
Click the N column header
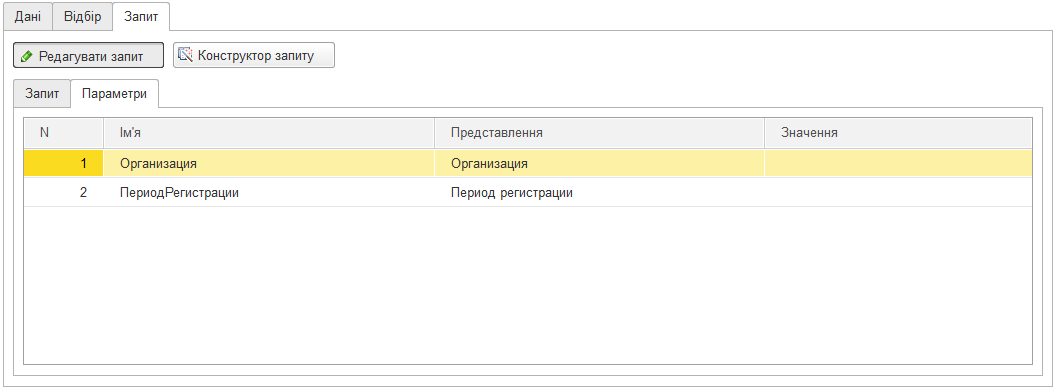tap(64, 133)
